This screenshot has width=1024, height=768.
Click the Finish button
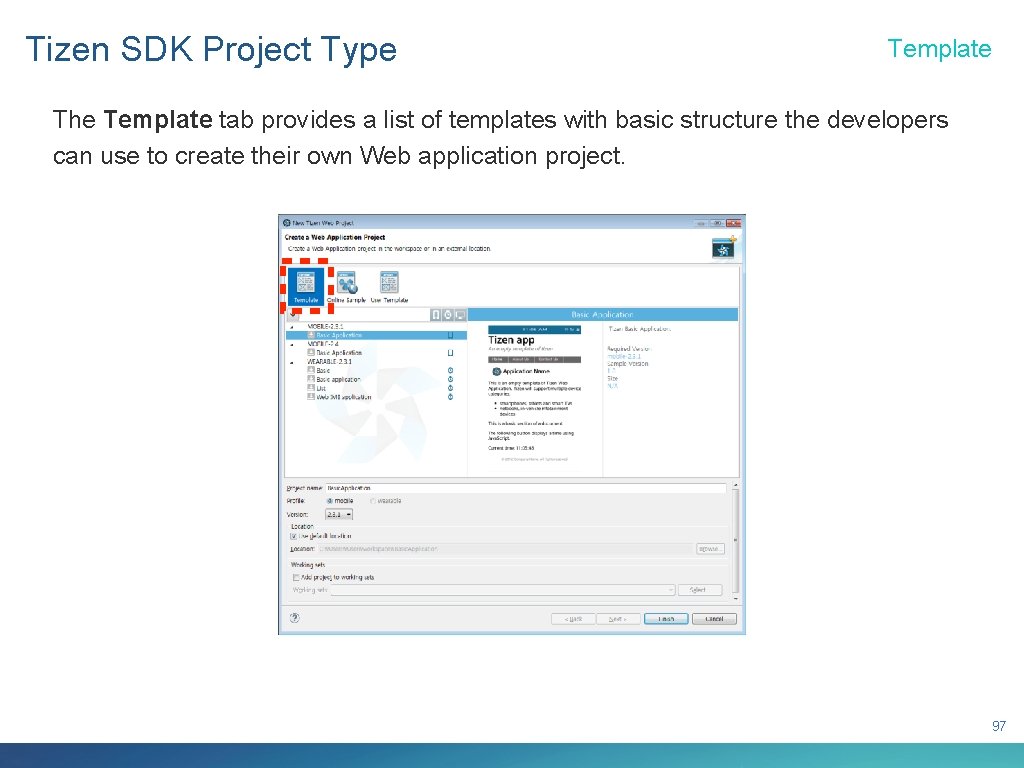click(666, 618)
